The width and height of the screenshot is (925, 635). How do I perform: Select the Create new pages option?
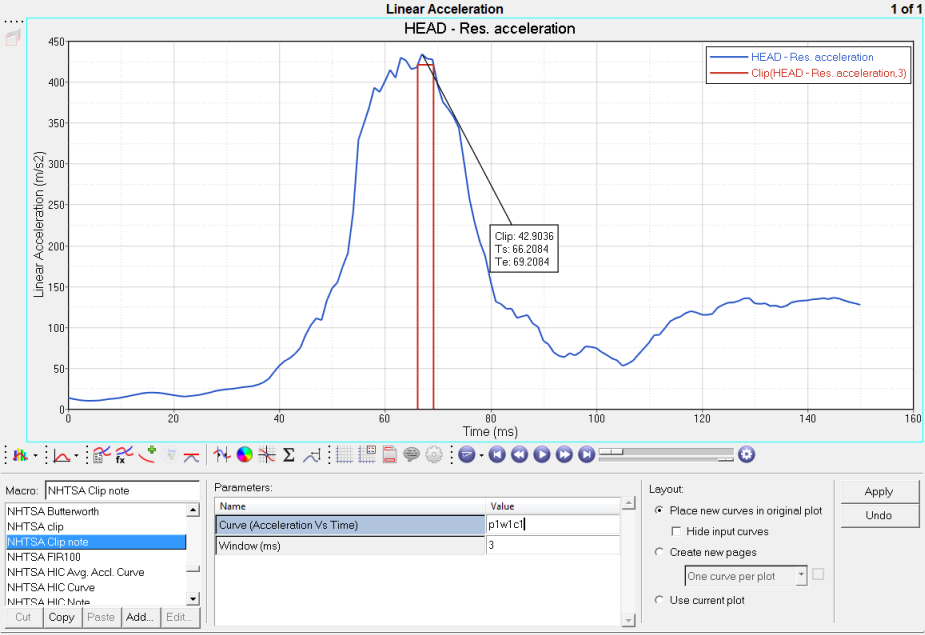[x=659, y=552]
